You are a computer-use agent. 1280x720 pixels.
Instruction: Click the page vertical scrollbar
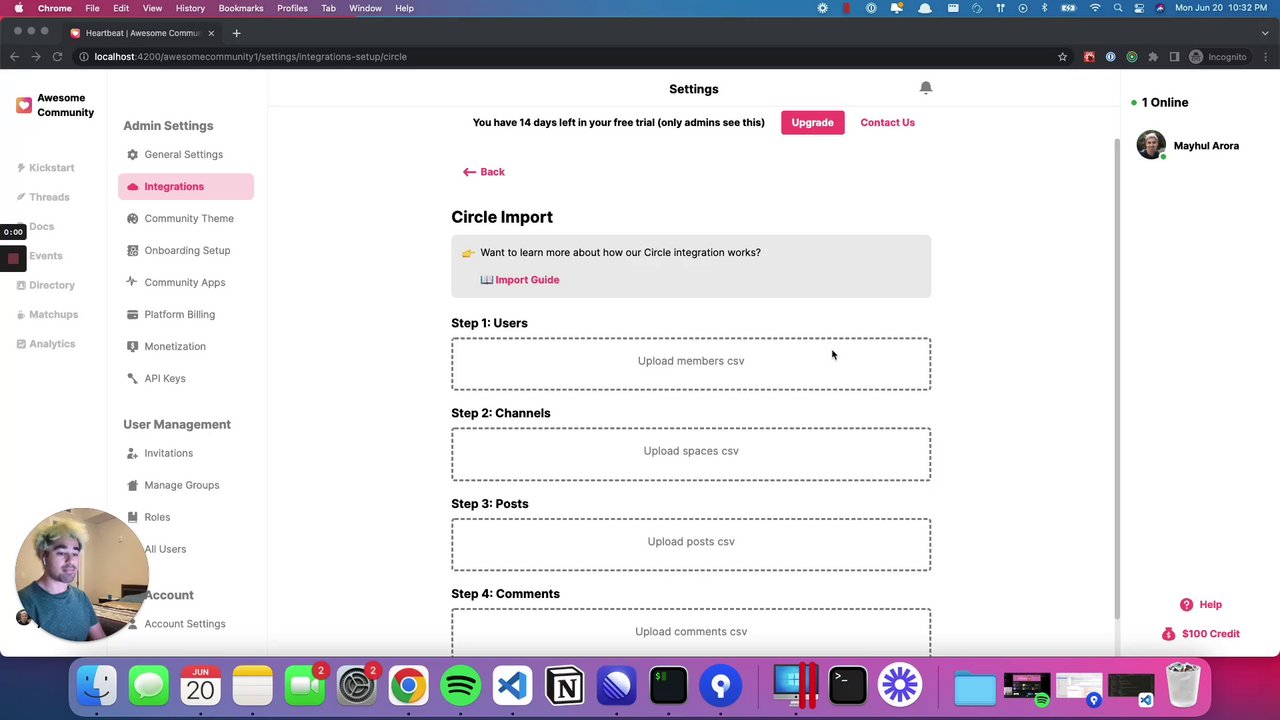pyautogui.click(x=1117, y=378)
